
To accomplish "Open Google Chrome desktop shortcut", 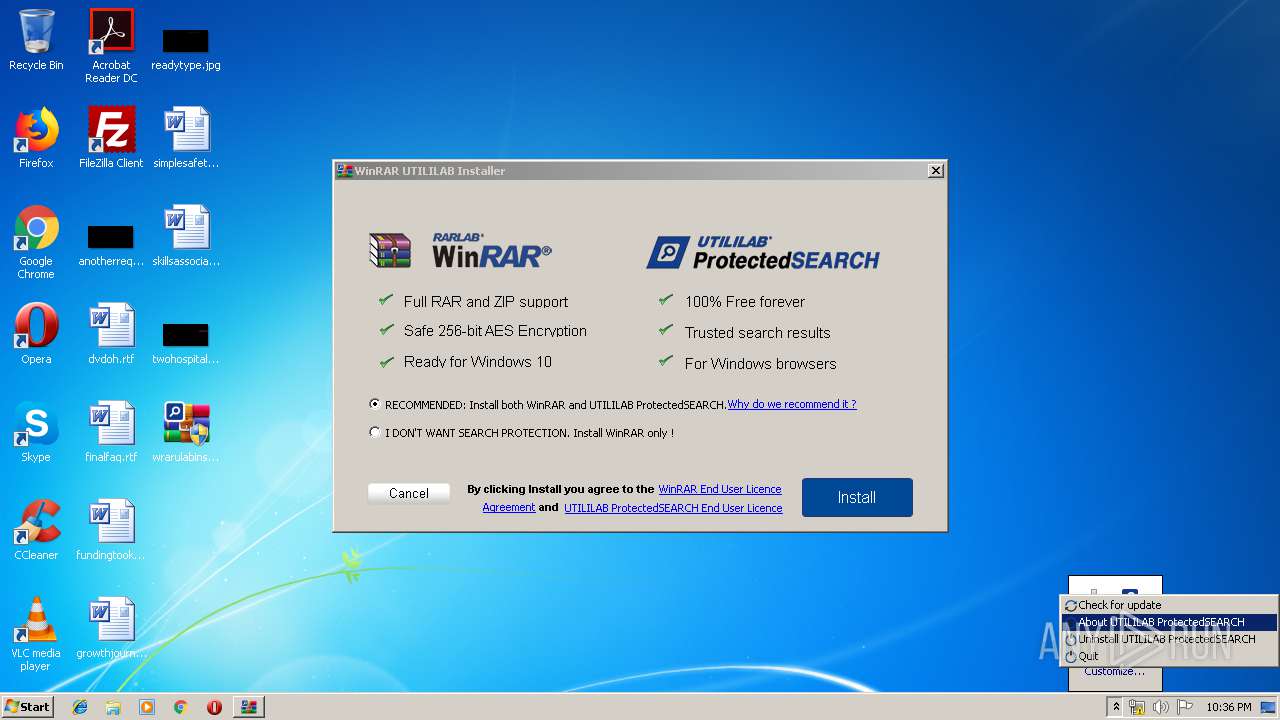I will click(x=36, y=242).
